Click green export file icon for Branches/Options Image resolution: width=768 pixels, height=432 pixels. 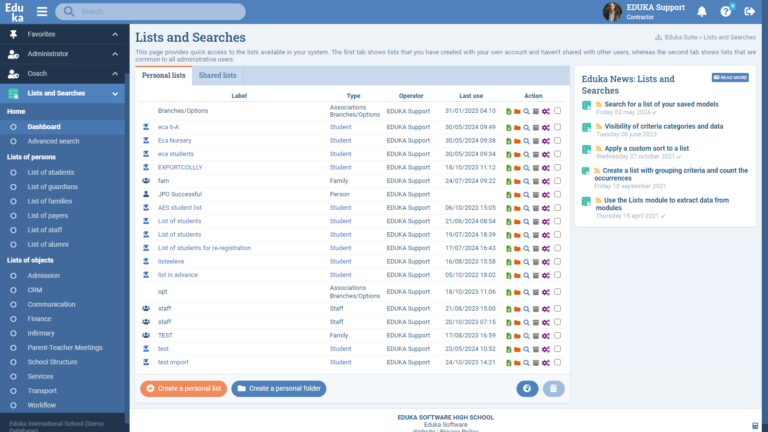click(508, 111)
